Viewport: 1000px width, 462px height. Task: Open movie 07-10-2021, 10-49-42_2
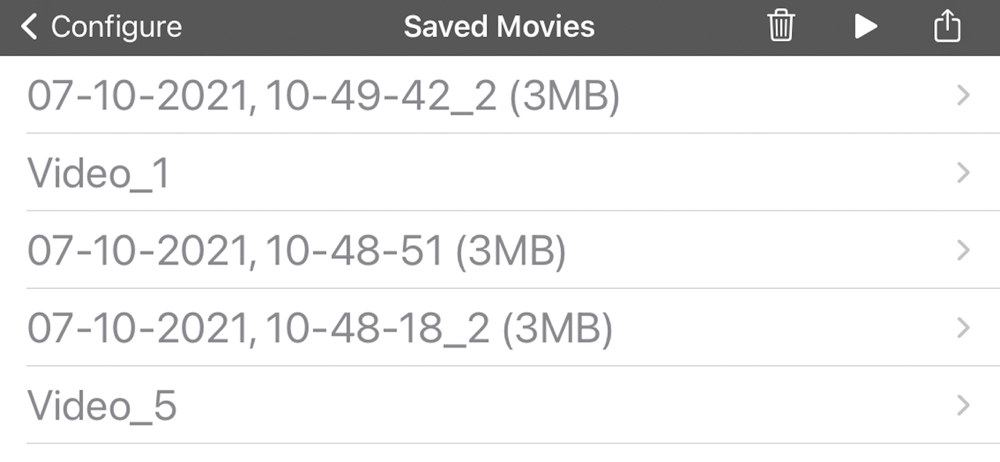(500, 95)
